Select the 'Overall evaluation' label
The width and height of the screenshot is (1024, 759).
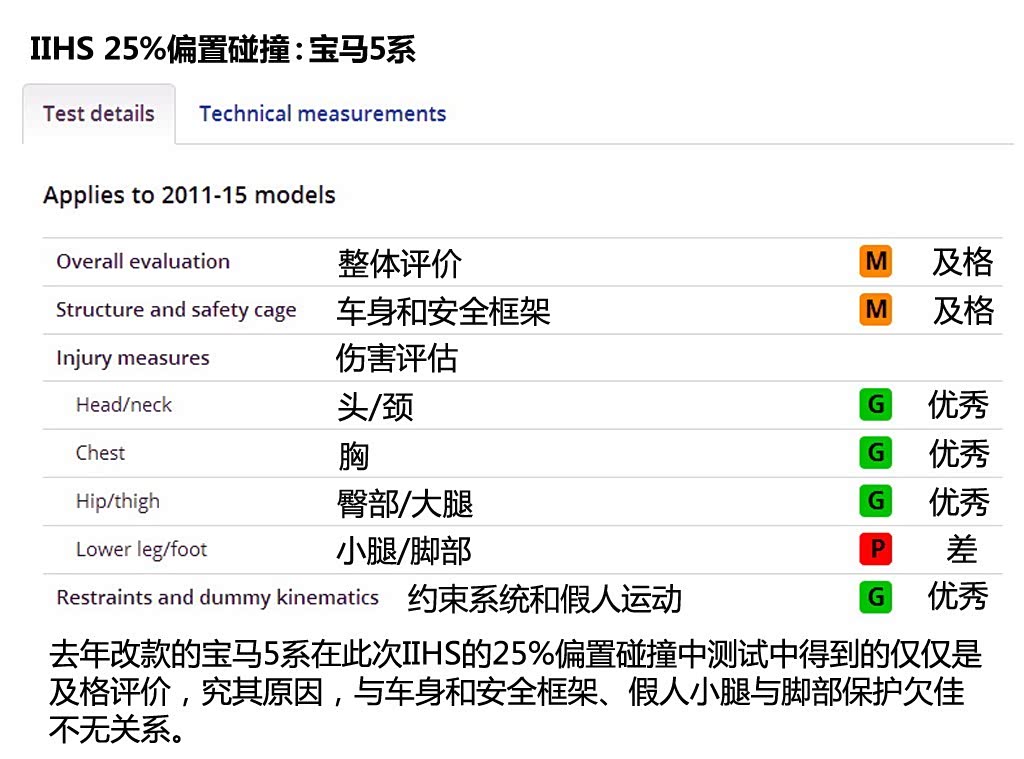(143, 261)
